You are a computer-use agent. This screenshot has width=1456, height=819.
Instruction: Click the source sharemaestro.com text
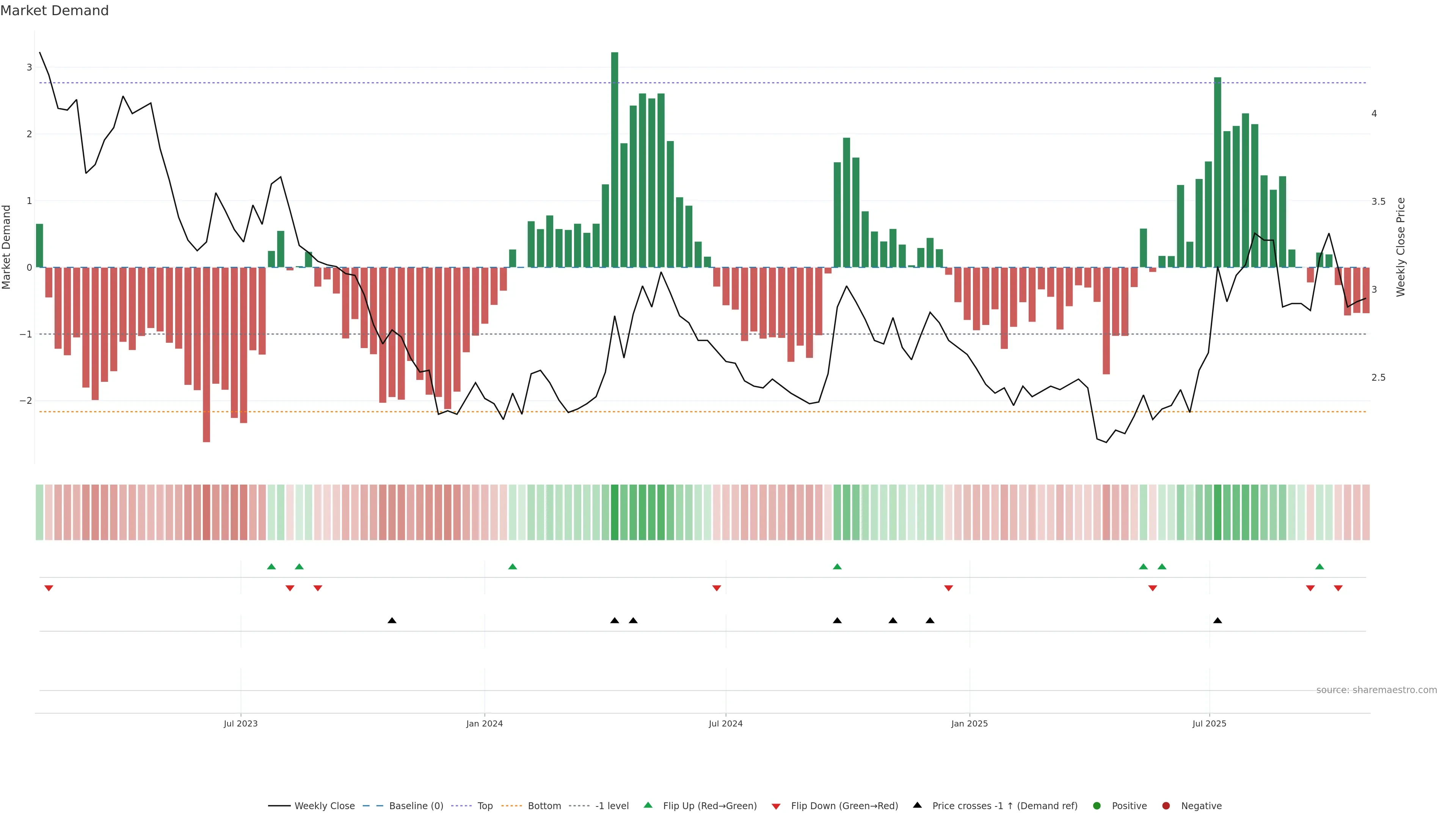coord(1376,690)
